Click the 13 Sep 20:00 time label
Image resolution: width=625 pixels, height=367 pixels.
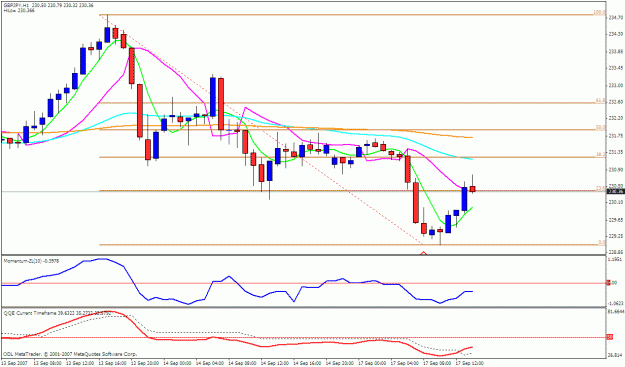click(145, 363)
